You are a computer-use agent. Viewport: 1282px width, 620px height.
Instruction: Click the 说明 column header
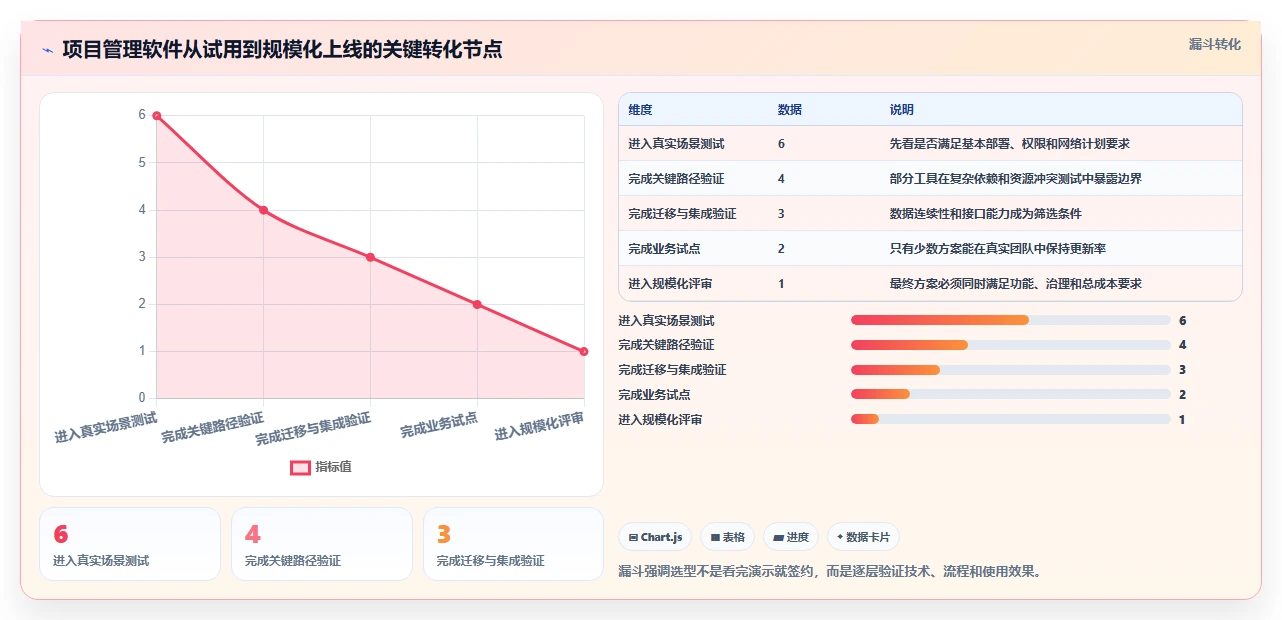901,110
